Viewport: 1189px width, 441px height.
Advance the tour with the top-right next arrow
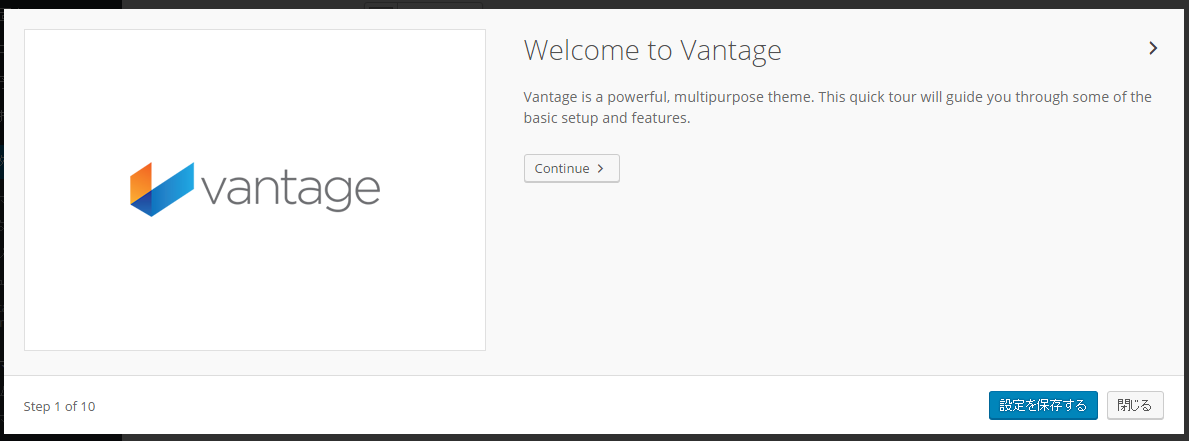click(x=1153, y=48)
